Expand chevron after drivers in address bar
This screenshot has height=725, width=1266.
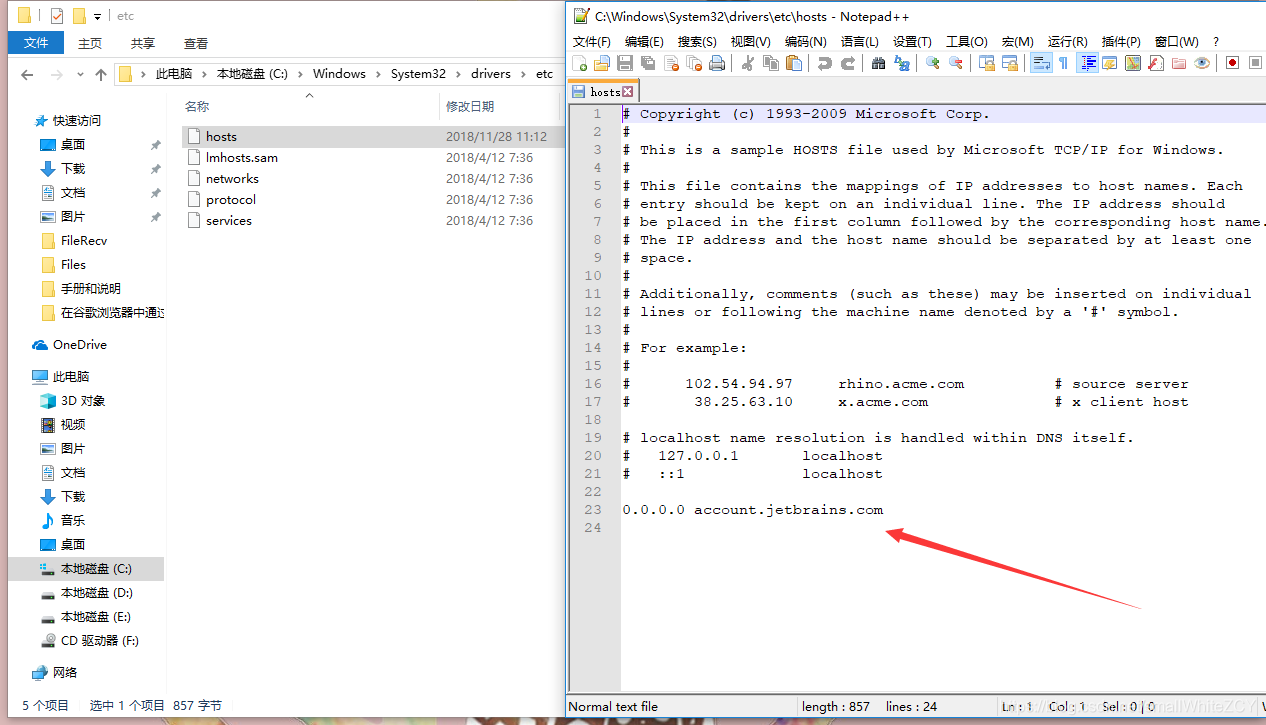point(523,74)
